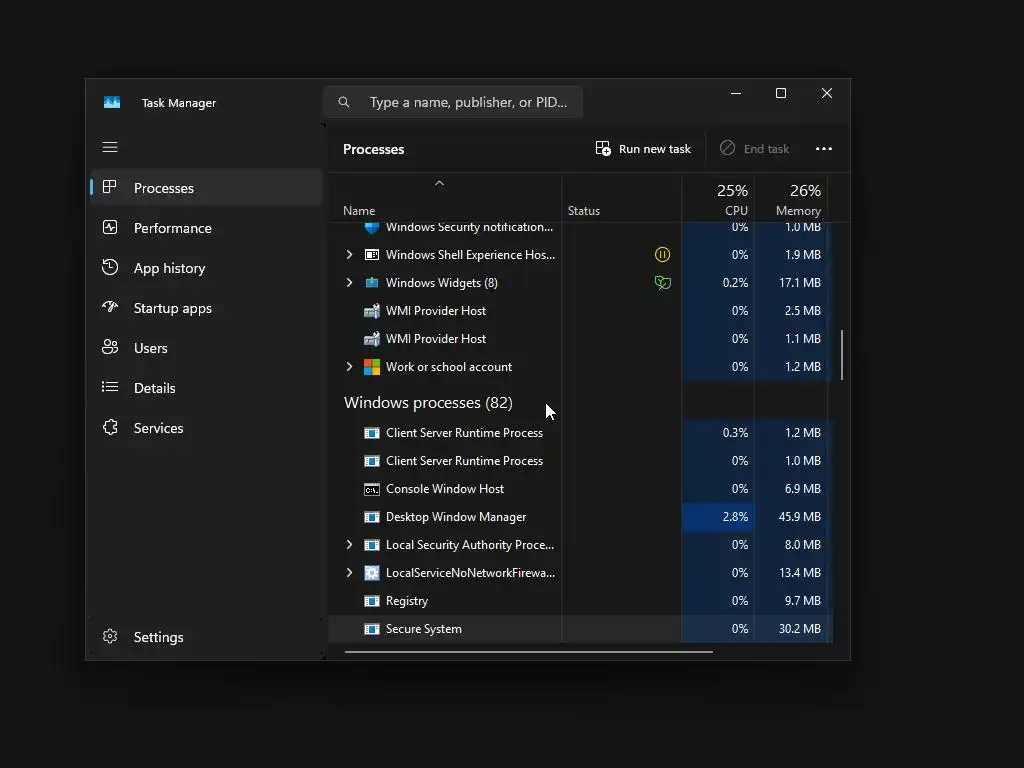Open the Details page

coord(206,387)
